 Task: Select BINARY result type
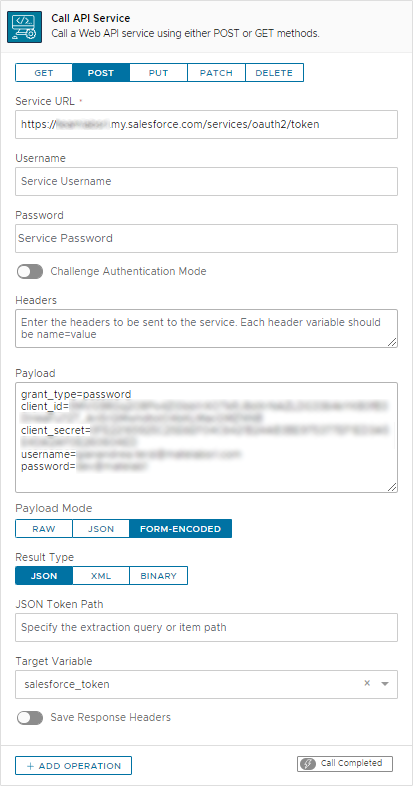pyautogui.click(x=158, y=576)
